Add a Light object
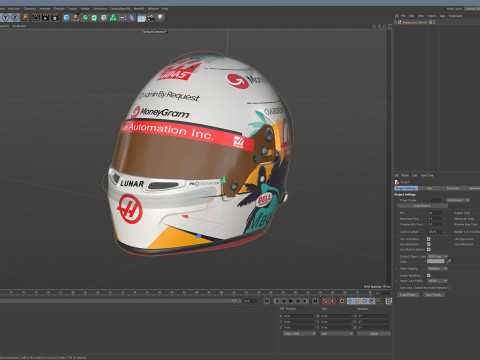Viewport: 480px width, 360px height. pos(160,17)
